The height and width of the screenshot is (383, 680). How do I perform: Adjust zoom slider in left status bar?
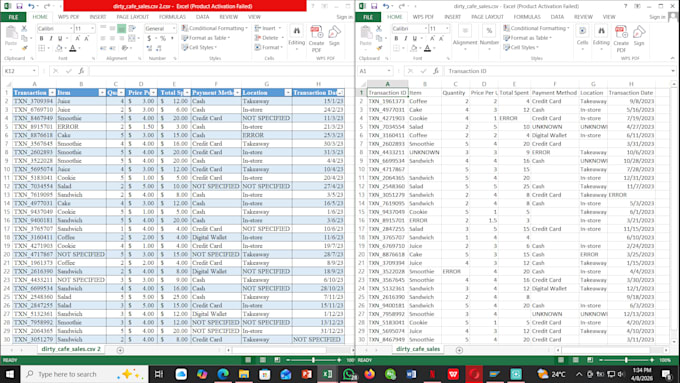[313, 360]
